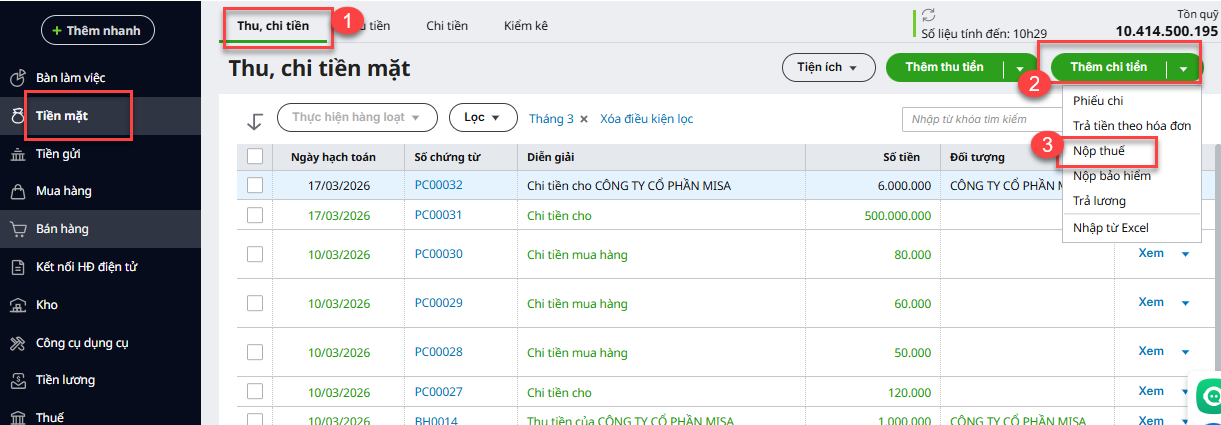1221x425 pixels.
Task: Click the collapse arrow icon beside Thực hiện hàng loạt
Action: pyautogui.click(x=255, y=120)
